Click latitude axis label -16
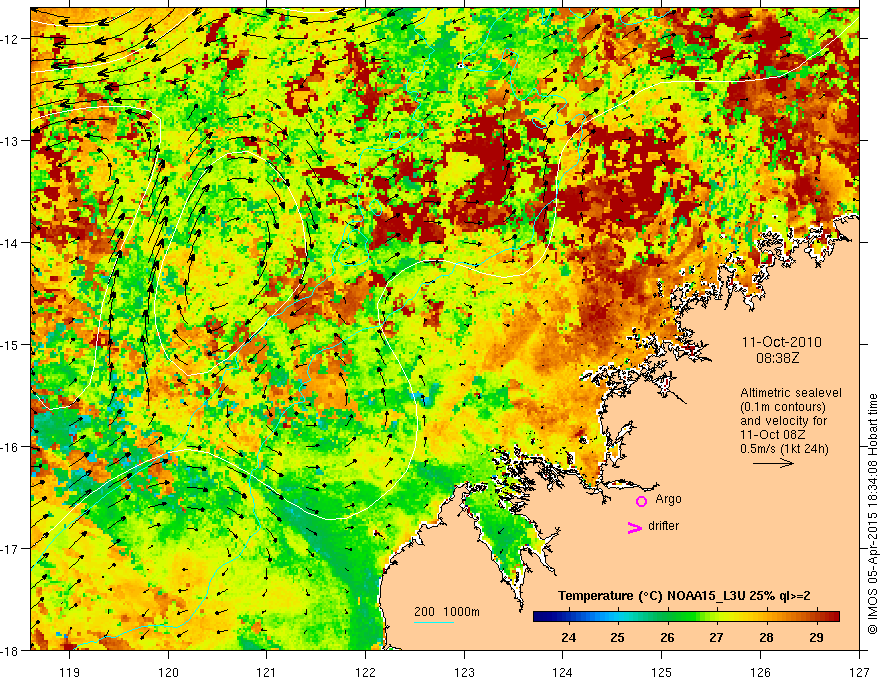This screenshot has height=680, width=880. [x=11, y=447]
